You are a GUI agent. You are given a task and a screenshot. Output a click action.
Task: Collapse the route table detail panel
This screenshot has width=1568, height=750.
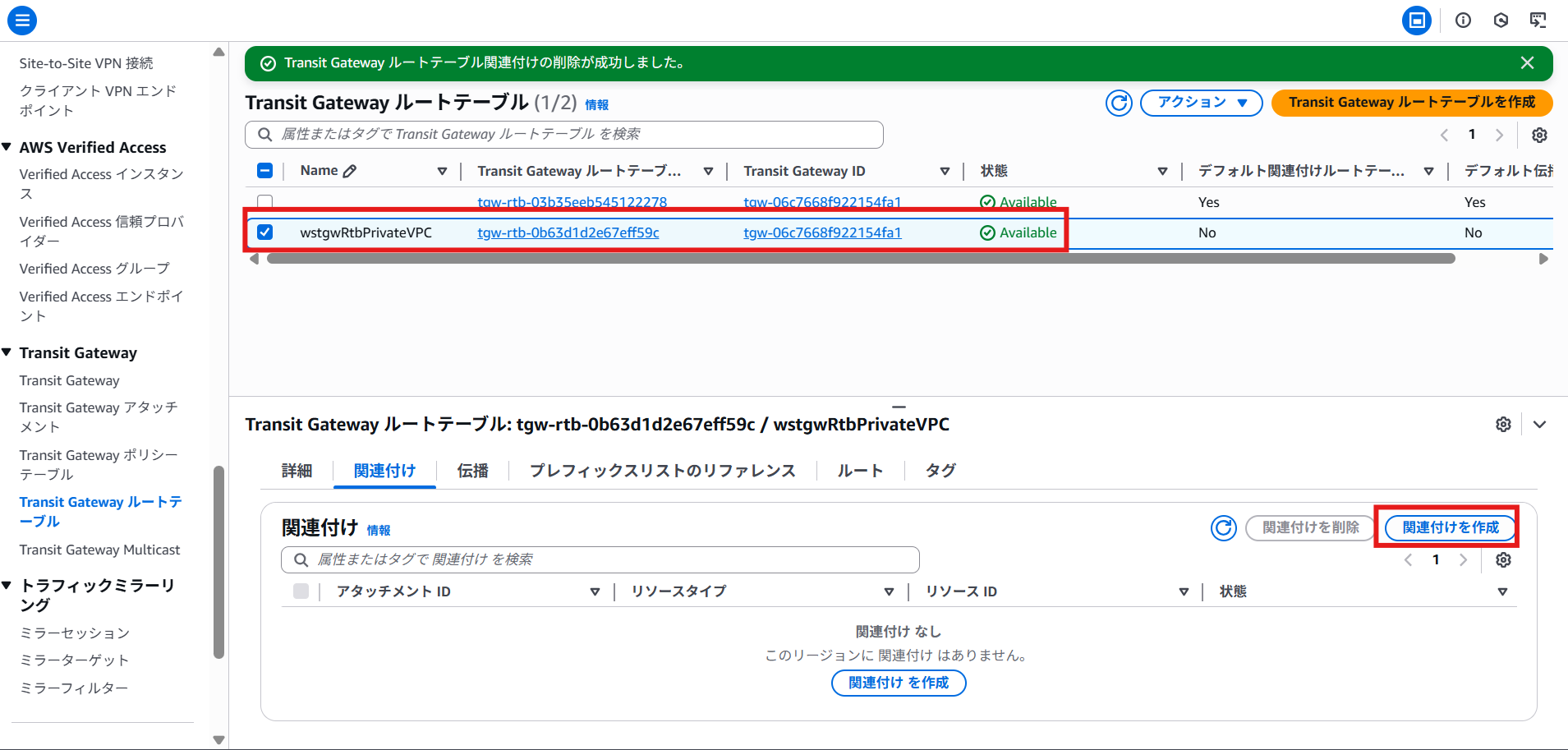[x=1539, y=425]
